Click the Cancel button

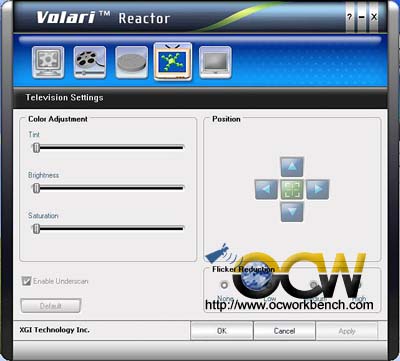(284, 331)
